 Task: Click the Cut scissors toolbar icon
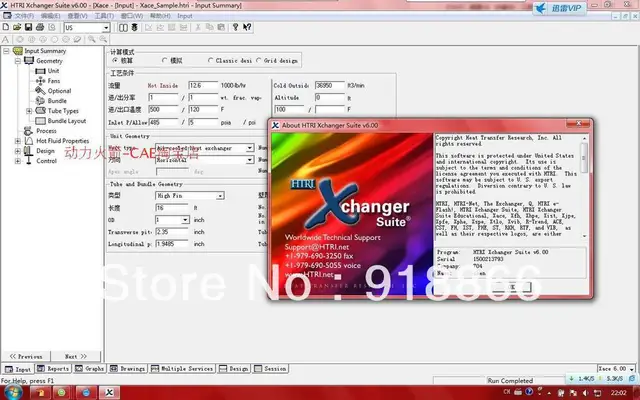(198, 27)
